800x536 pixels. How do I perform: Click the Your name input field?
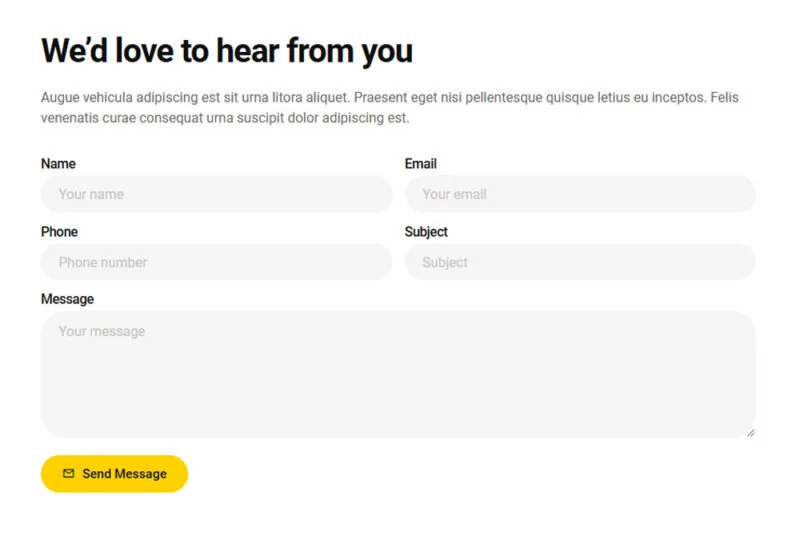tap(216, 194)
